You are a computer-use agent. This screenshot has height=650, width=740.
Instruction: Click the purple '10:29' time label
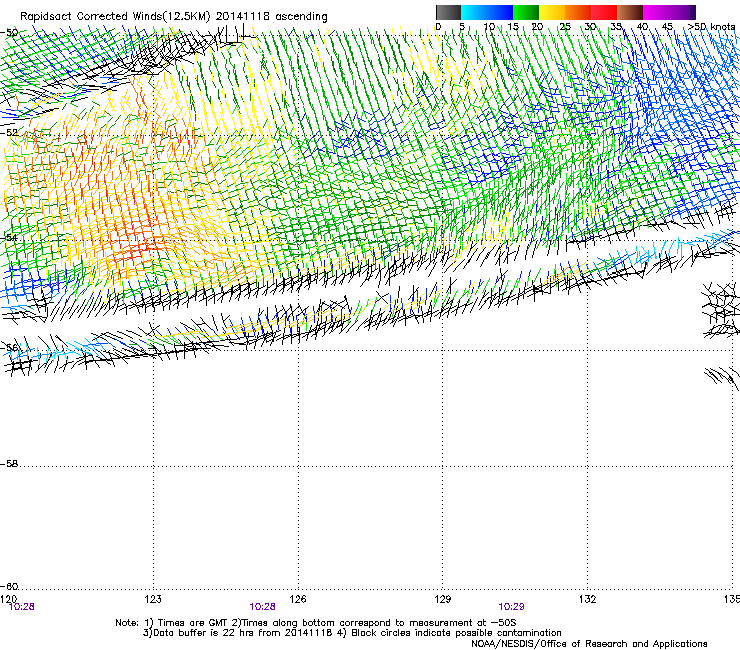point(511,607)
